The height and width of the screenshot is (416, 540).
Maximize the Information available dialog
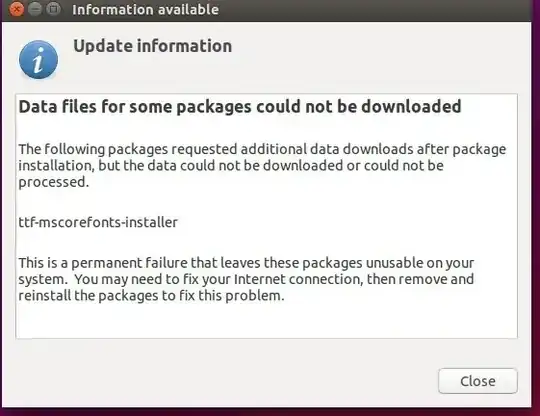(53, 9)
